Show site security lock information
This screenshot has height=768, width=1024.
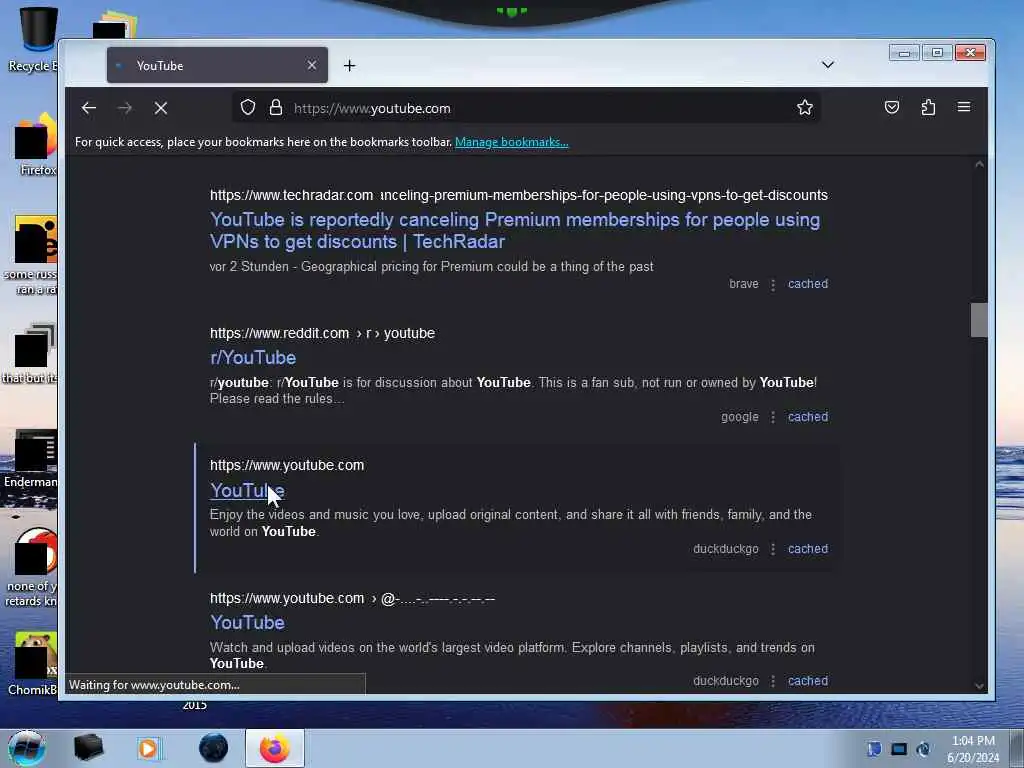point(276,108)
